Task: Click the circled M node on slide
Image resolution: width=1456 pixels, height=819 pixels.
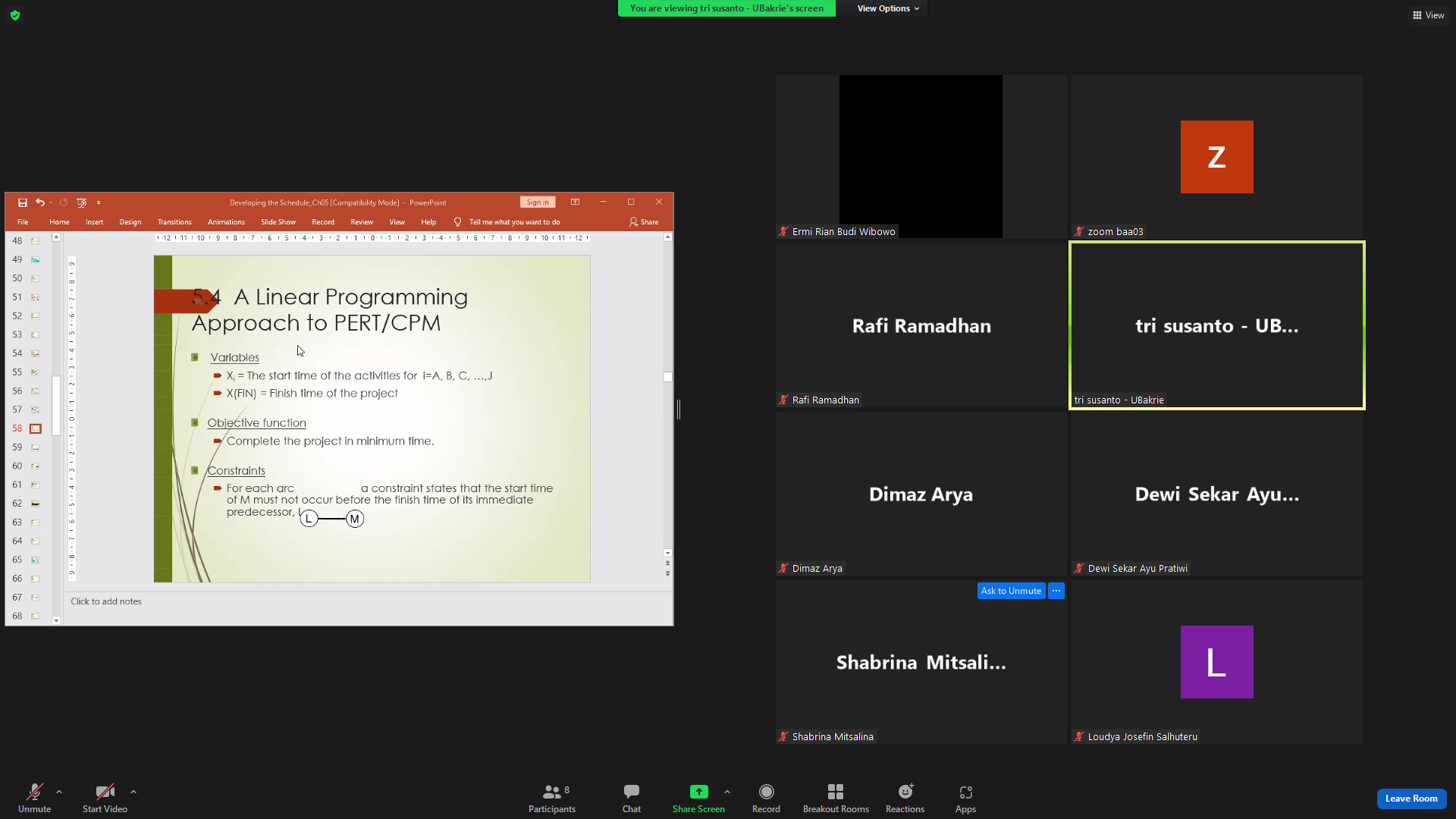Action: [355, 519]
